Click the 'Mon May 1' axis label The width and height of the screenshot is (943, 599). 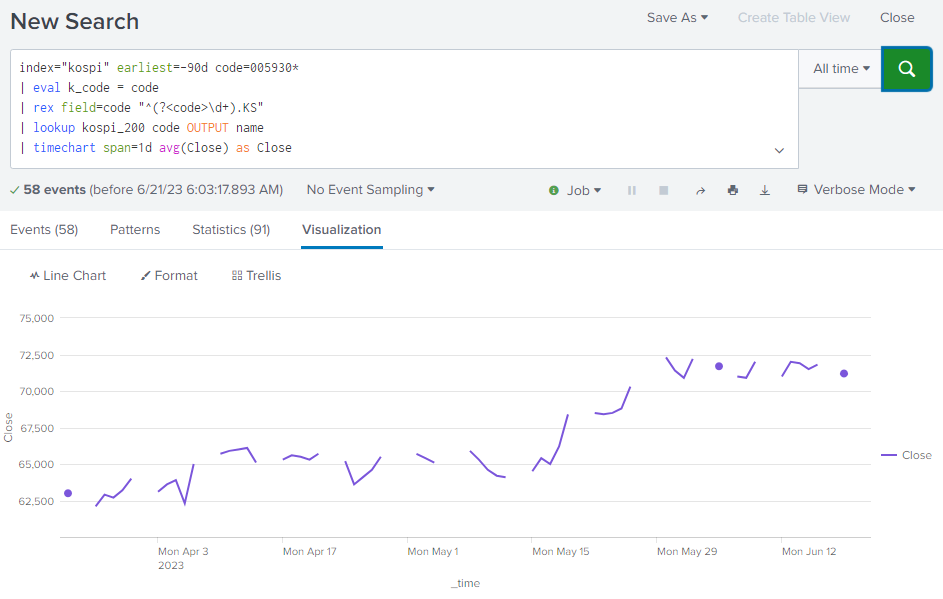(432, 551)
